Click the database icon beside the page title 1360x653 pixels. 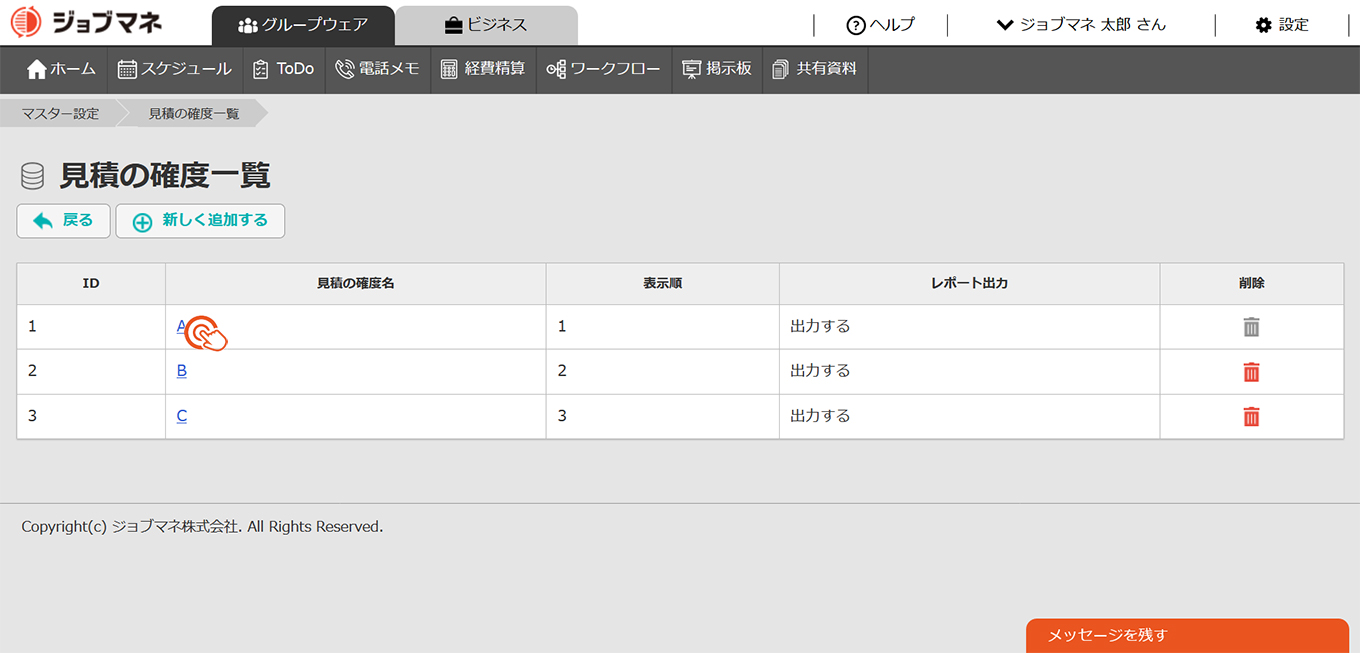click(32, 177)
